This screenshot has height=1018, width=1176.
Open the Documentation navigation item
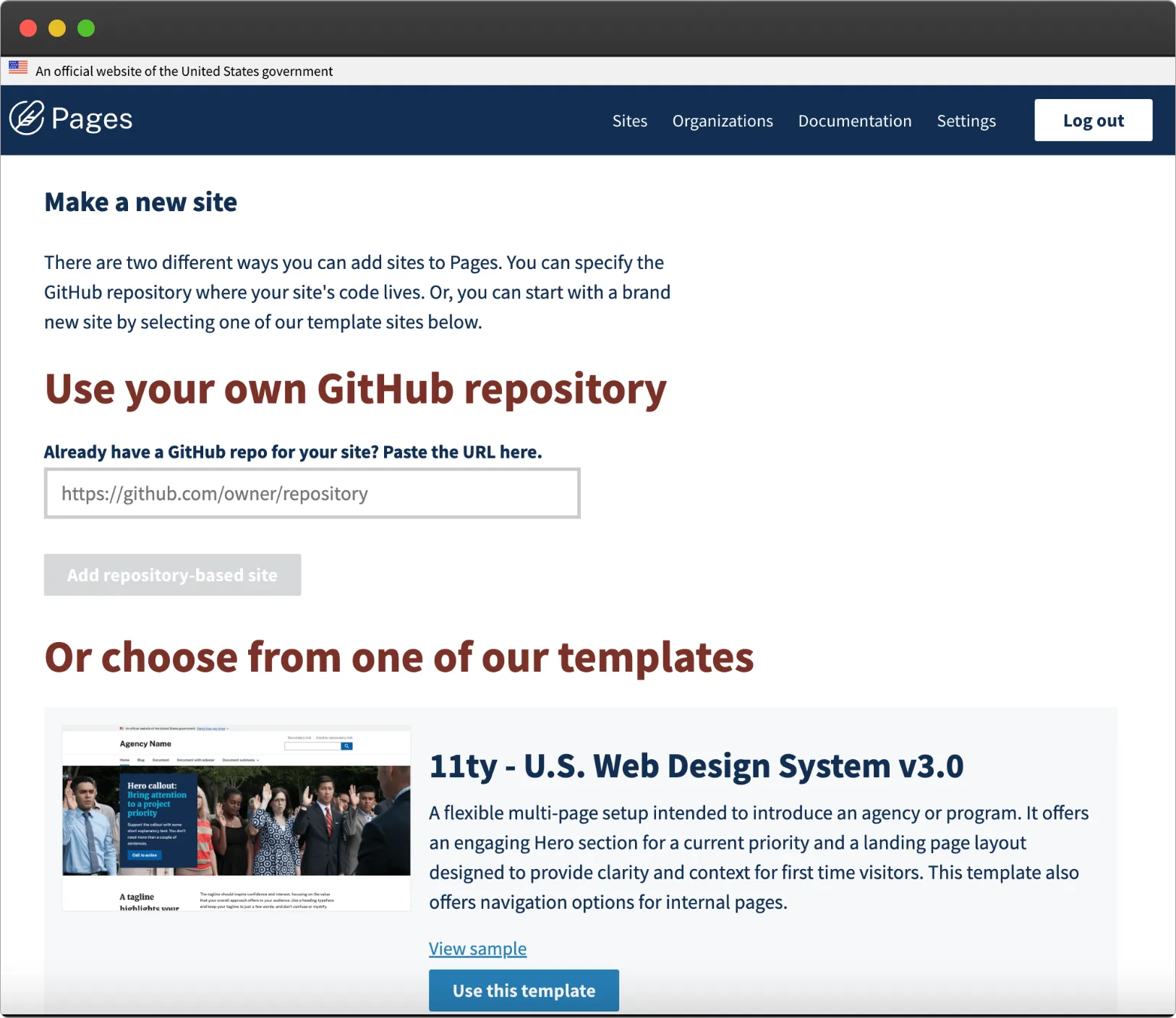click(x=855, y=121)
